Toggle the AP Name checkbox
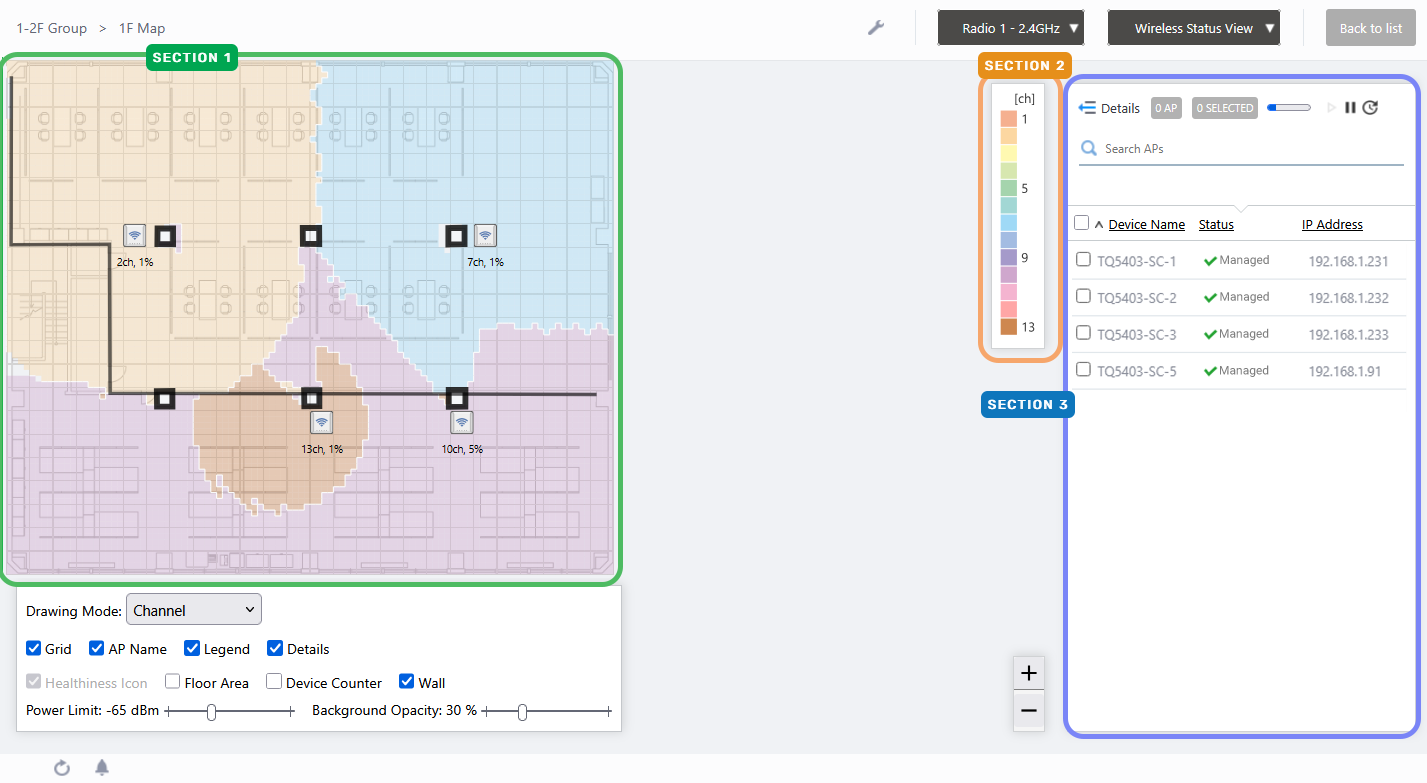Screen dimensions: 1427x783 [97, 648]
